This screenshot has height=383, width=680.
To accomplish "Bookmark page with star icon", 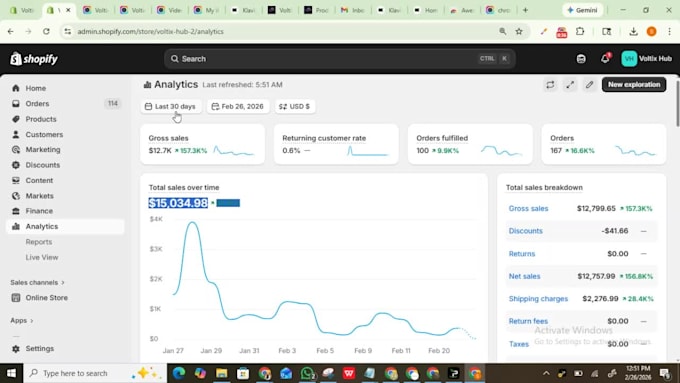I will pos(519,32).
